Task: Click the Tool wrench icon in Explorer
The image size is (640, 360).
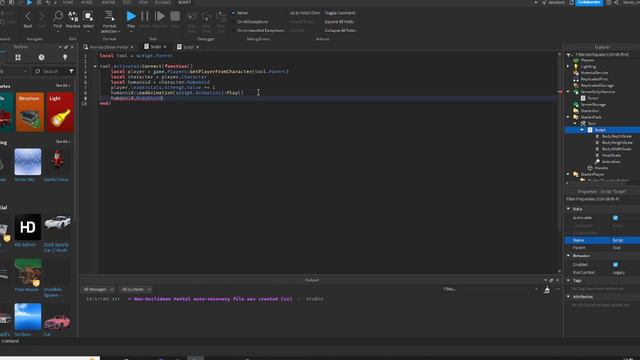Action: 583,123
